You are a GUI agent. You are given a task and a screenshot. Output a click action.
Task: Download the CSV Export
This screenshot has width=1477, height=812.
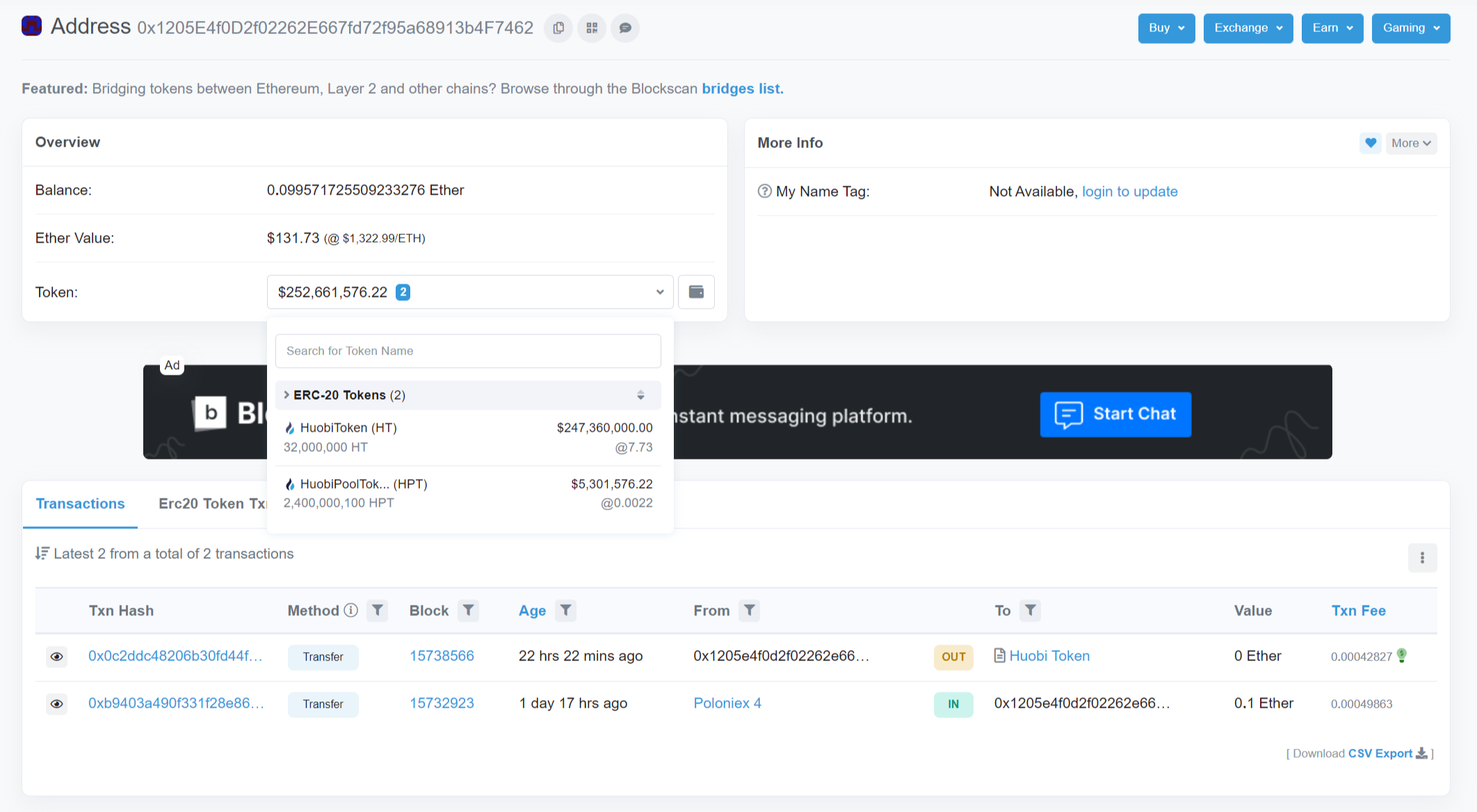tap(1380, 754)
